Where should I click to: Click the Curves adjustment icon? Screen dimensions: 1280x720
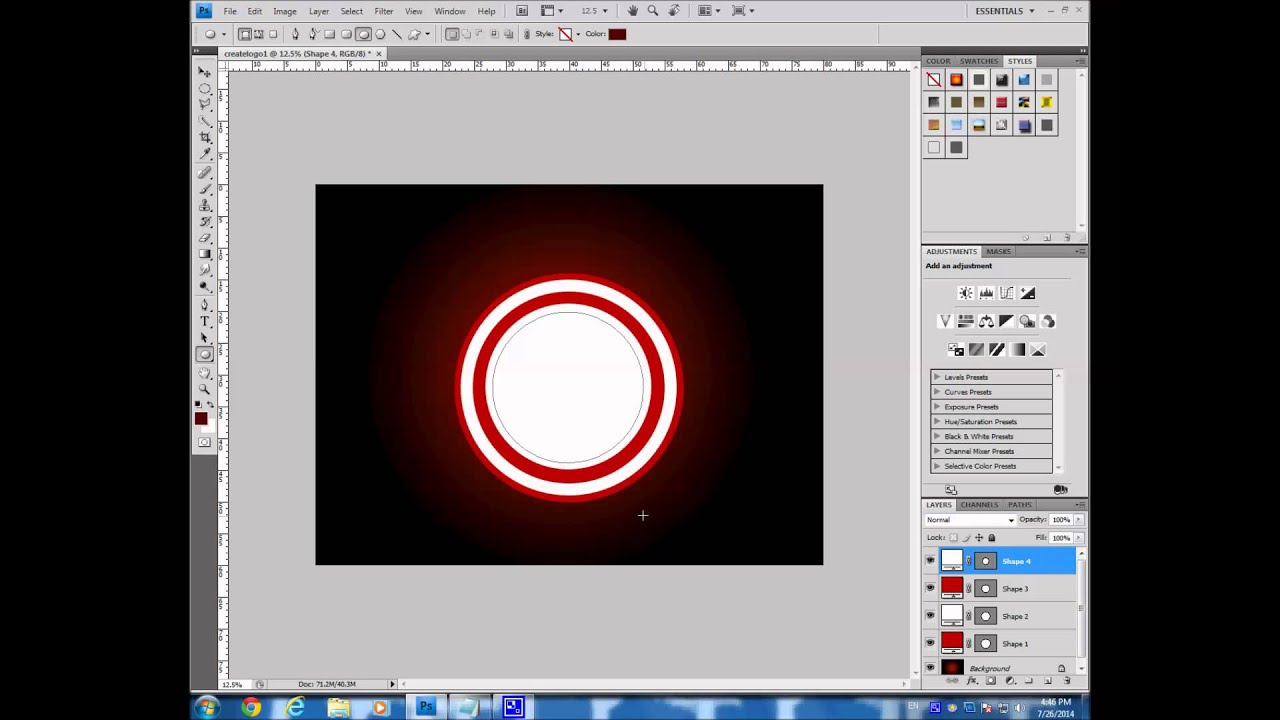1007,293
